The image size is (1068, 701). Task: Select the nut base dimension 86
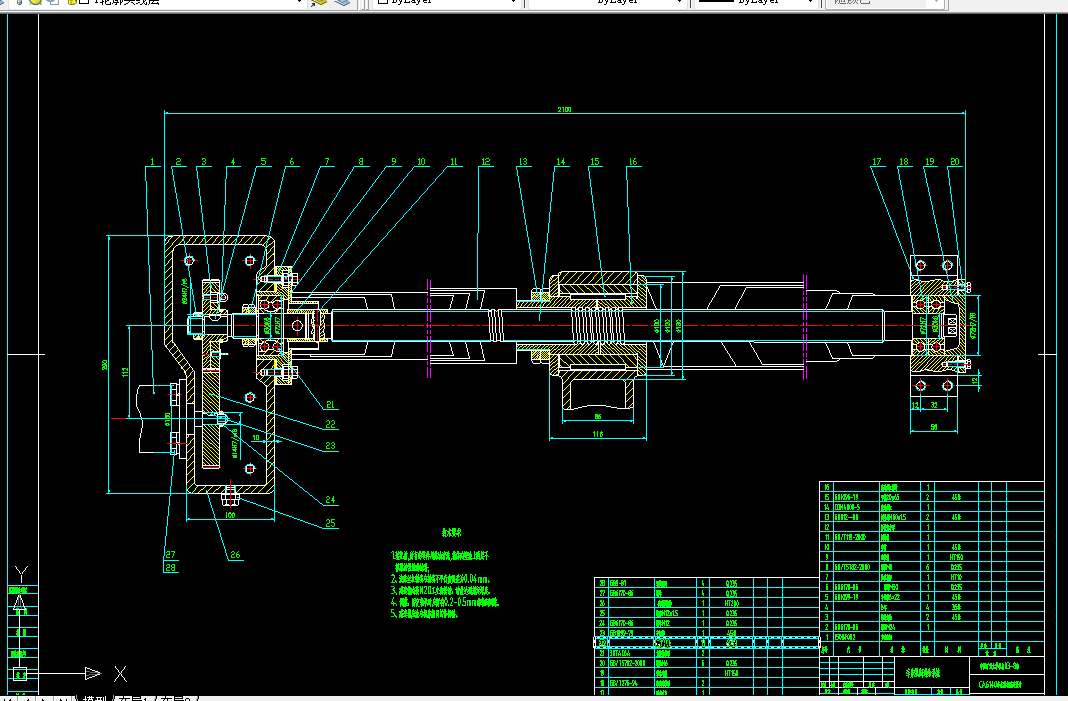coord(597,416)
